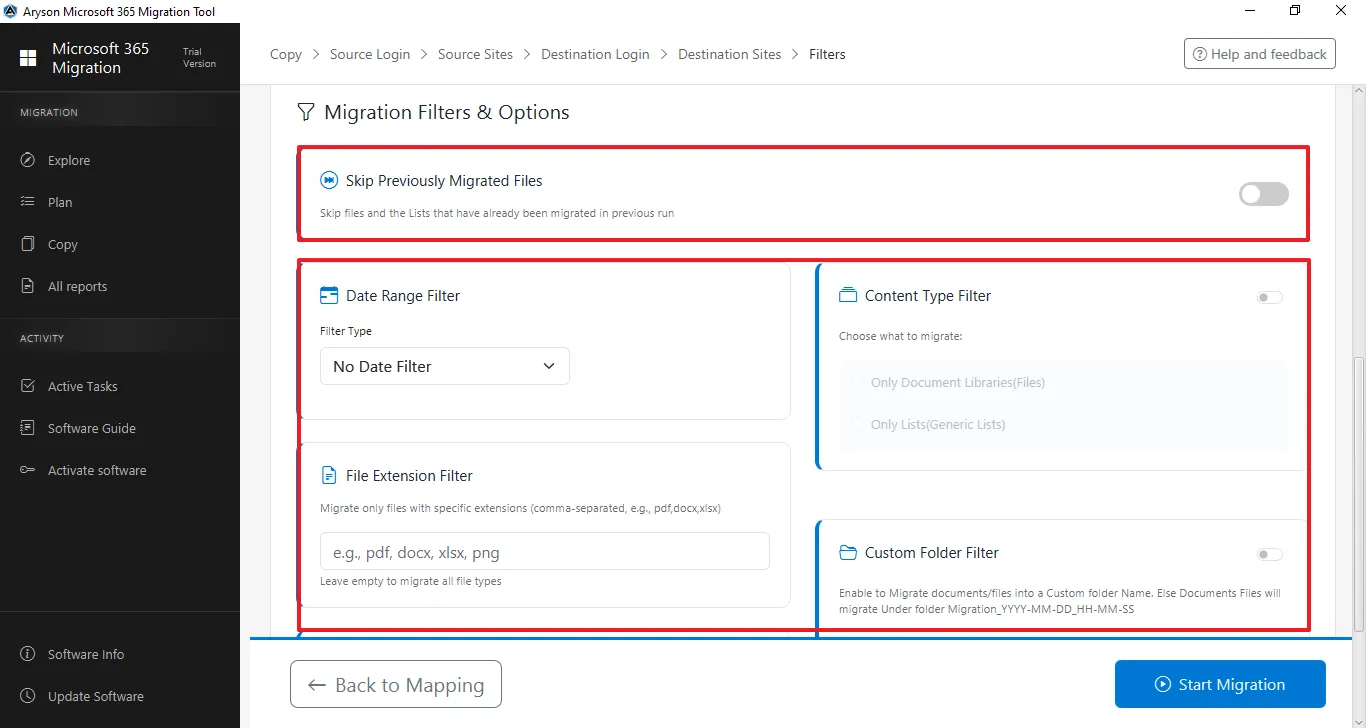Viewport: 1366px width, 728px height.
Task: Click the file extension filter text field
Action: click(x=544, y=551)
